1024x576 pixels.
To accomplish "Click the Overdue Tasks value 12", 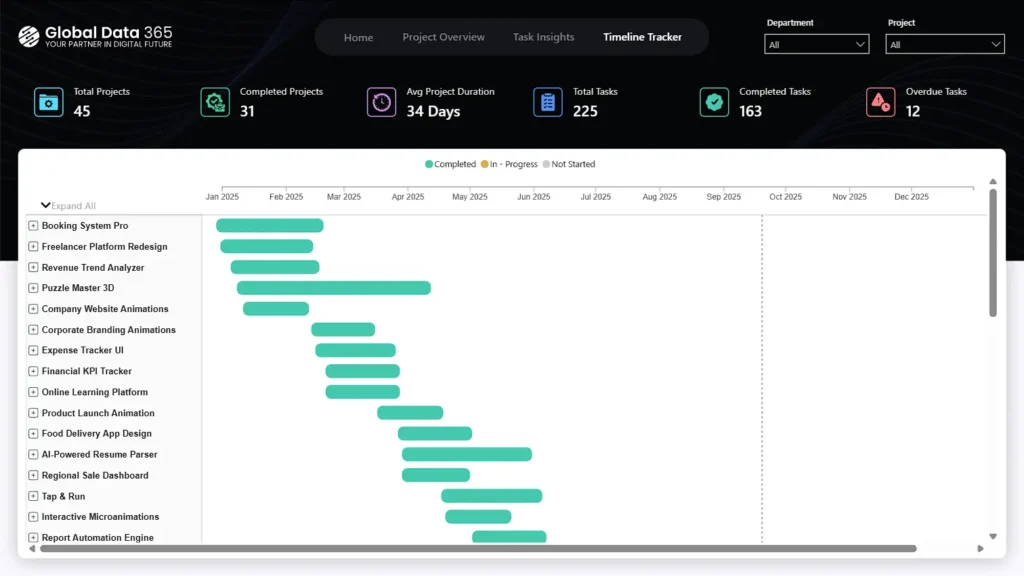I will 913,112.
